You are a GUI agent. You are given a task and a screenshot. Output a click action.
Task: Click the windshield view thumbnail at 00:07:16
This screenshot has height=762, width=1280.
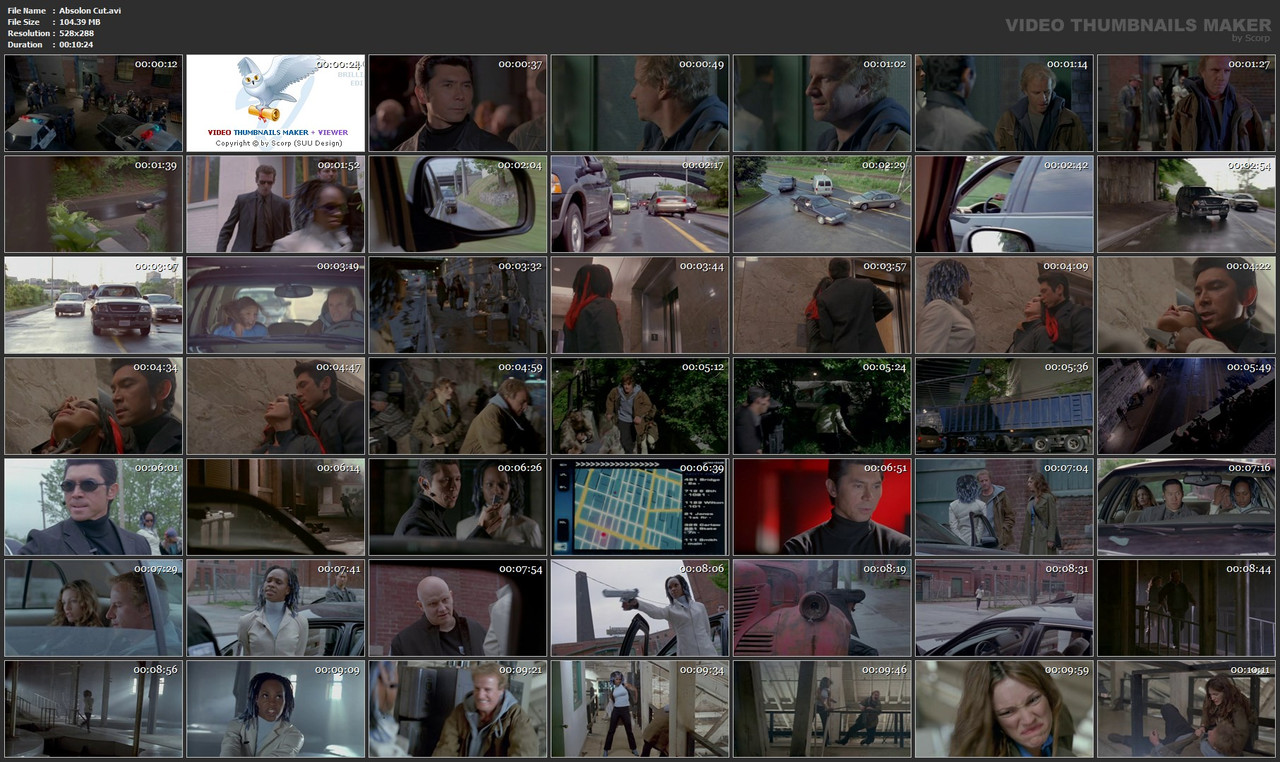[x=1186, y=507]
